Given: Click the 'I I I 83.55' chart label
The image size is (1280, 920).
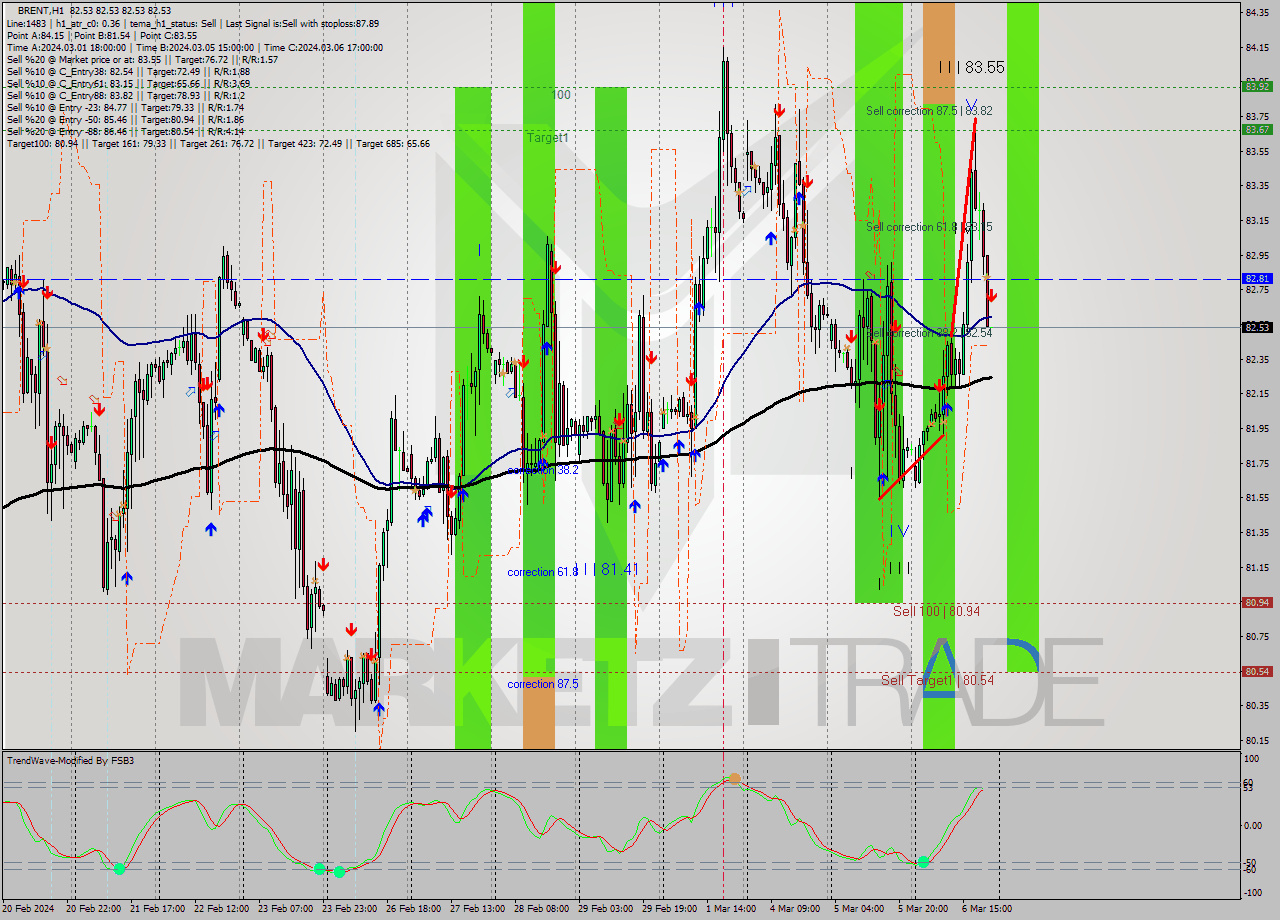Looking at the screenshot, I should tap(971, 67).
